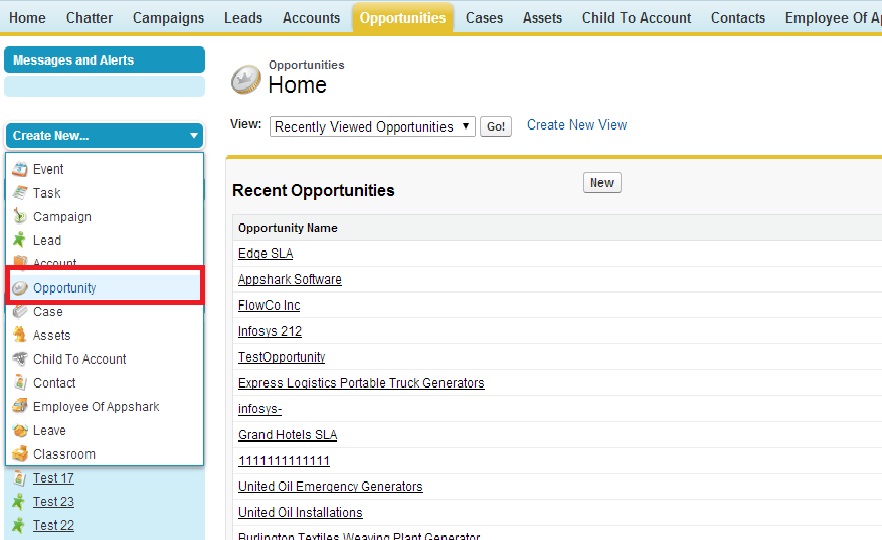This screenshot has width=882, height=540.
Task: Click the Task checklist icon
Action: (x=20, y=193)
